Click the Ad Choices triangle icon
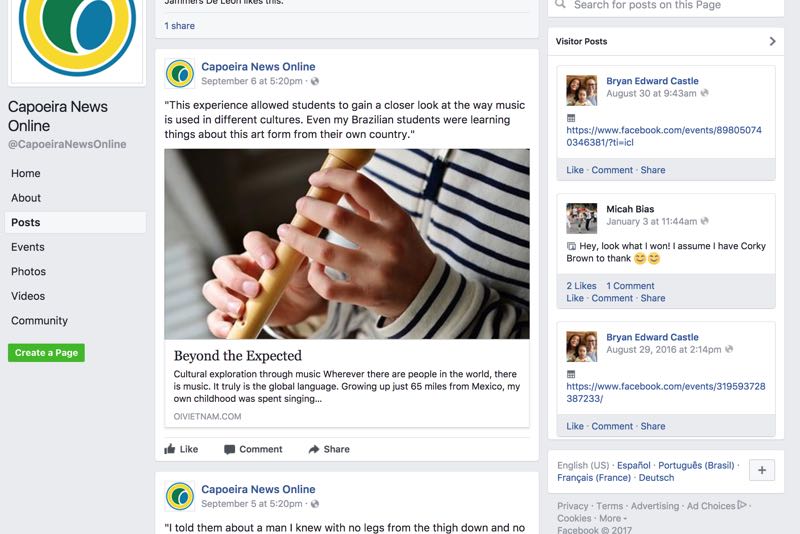 tap(742, 505)
